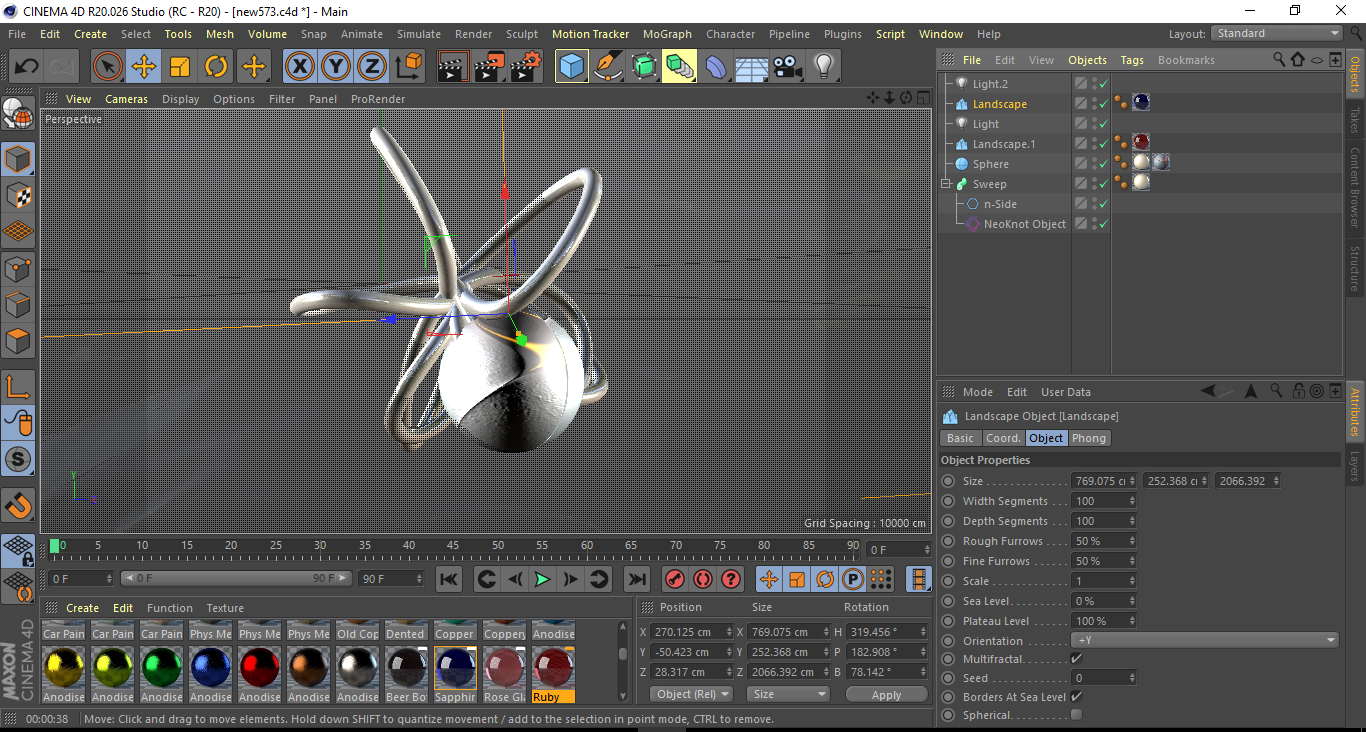This screenshot has height=732, width=1366.
Task: Open the spline Pen tool
Action: (x=607, y=67)
